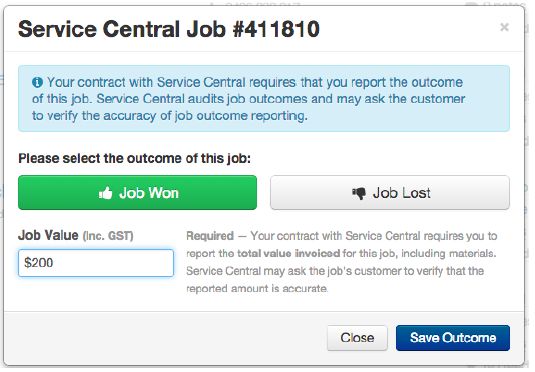Choose the Job Lost outcome button
Screen dimensions: 535x372
390,192
